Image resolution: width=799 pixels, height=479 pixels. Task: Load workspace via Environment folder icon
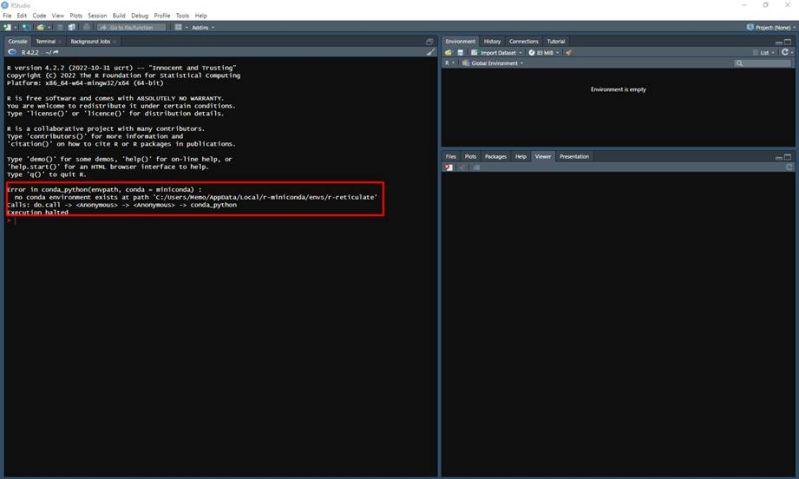pyautogui.click(x=448, y=52)
